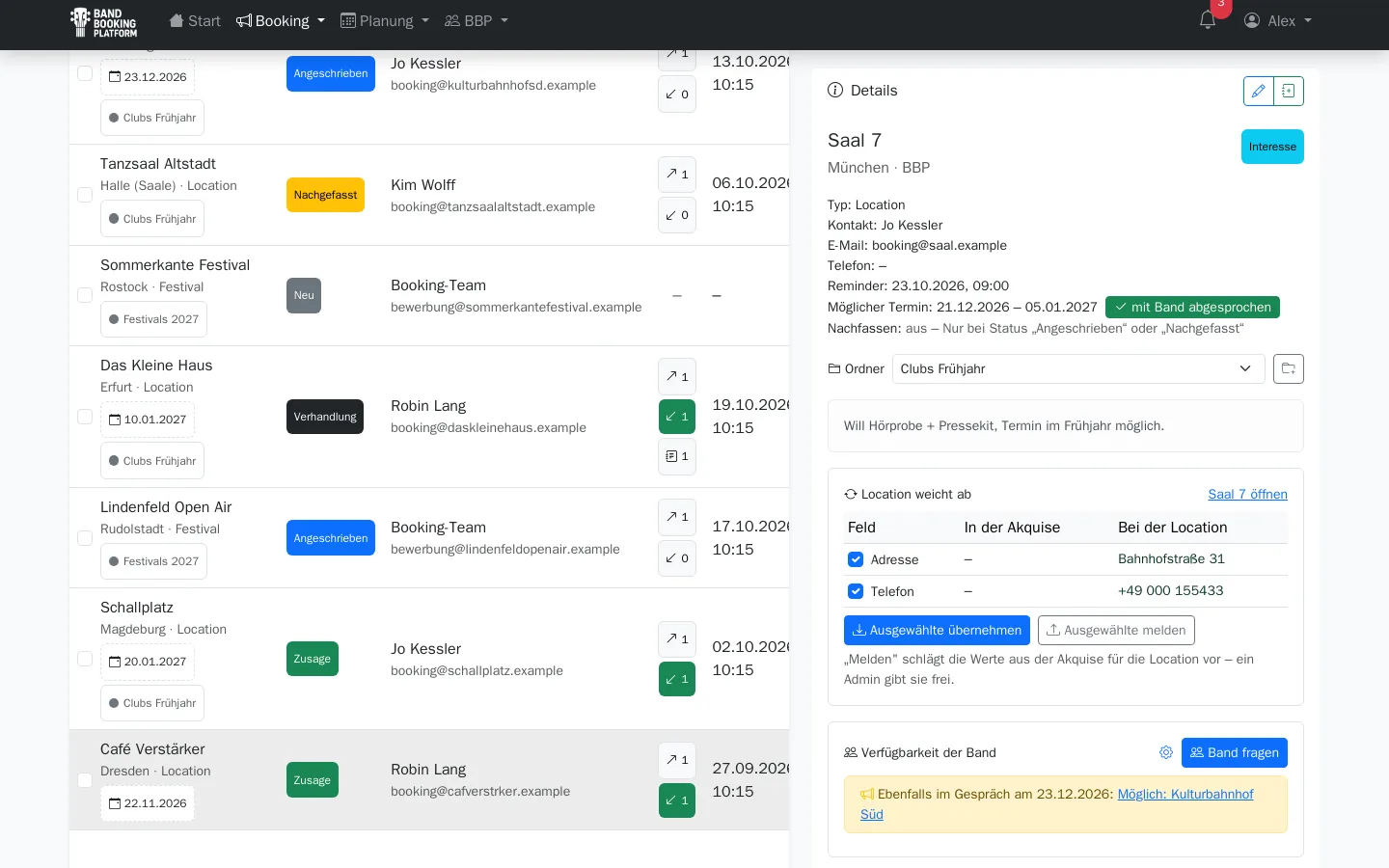Click the Band fragen button
This screenshot has height=868, width=1389.
pos(1235,752)
